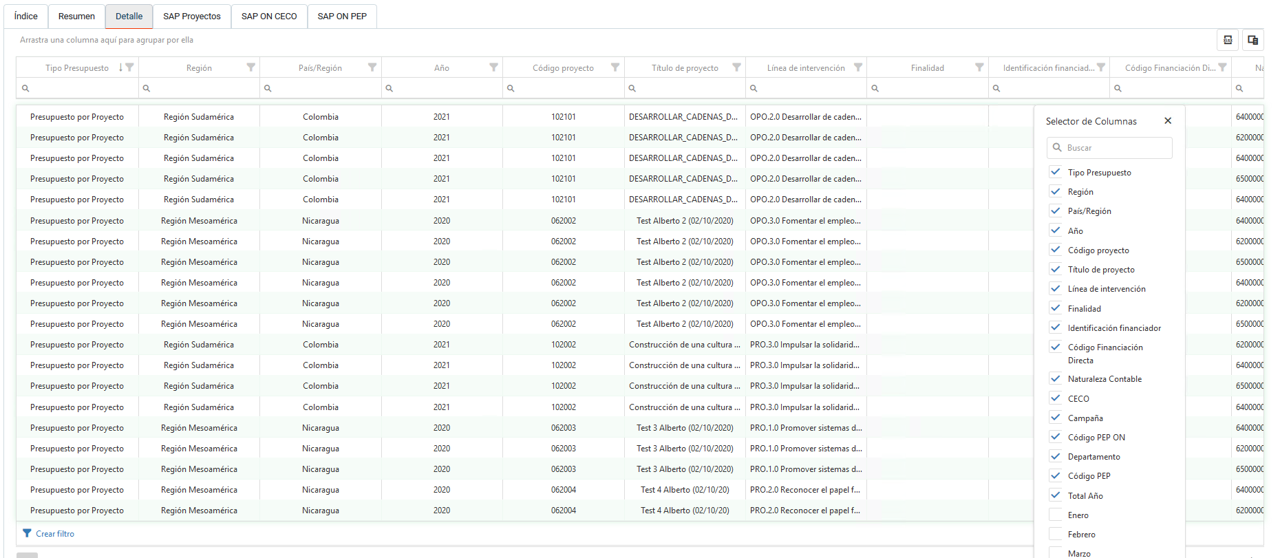Uncheck Código proyecto in column selector

click(x=1055, y=250)
